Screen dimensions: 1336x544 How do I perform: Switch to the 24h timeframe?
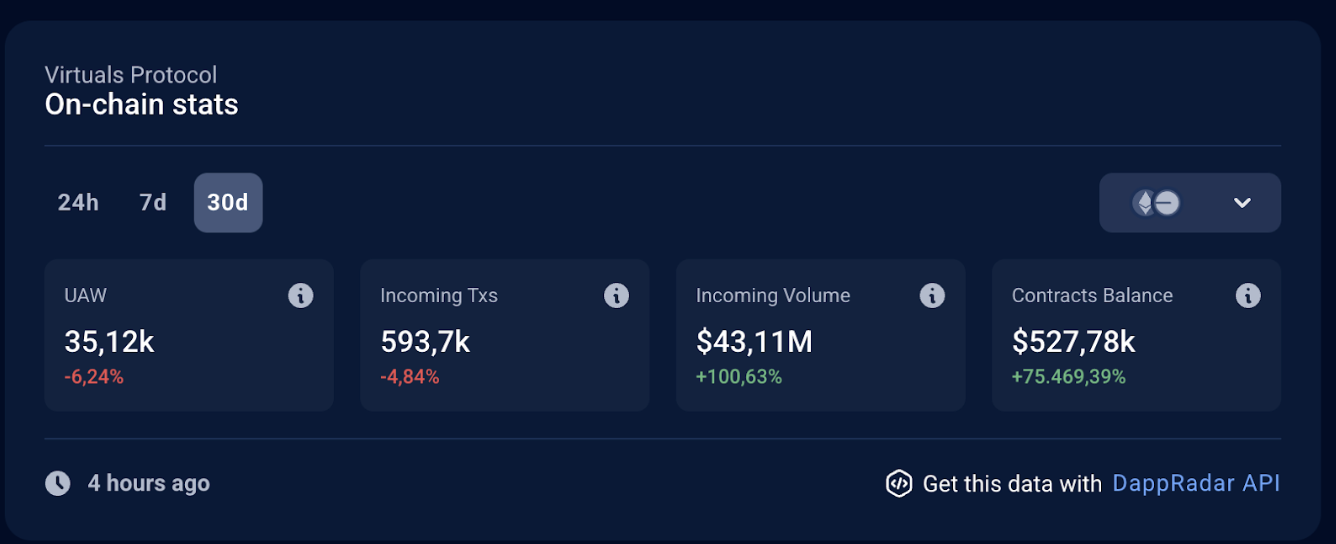click(x=78, y=203)
